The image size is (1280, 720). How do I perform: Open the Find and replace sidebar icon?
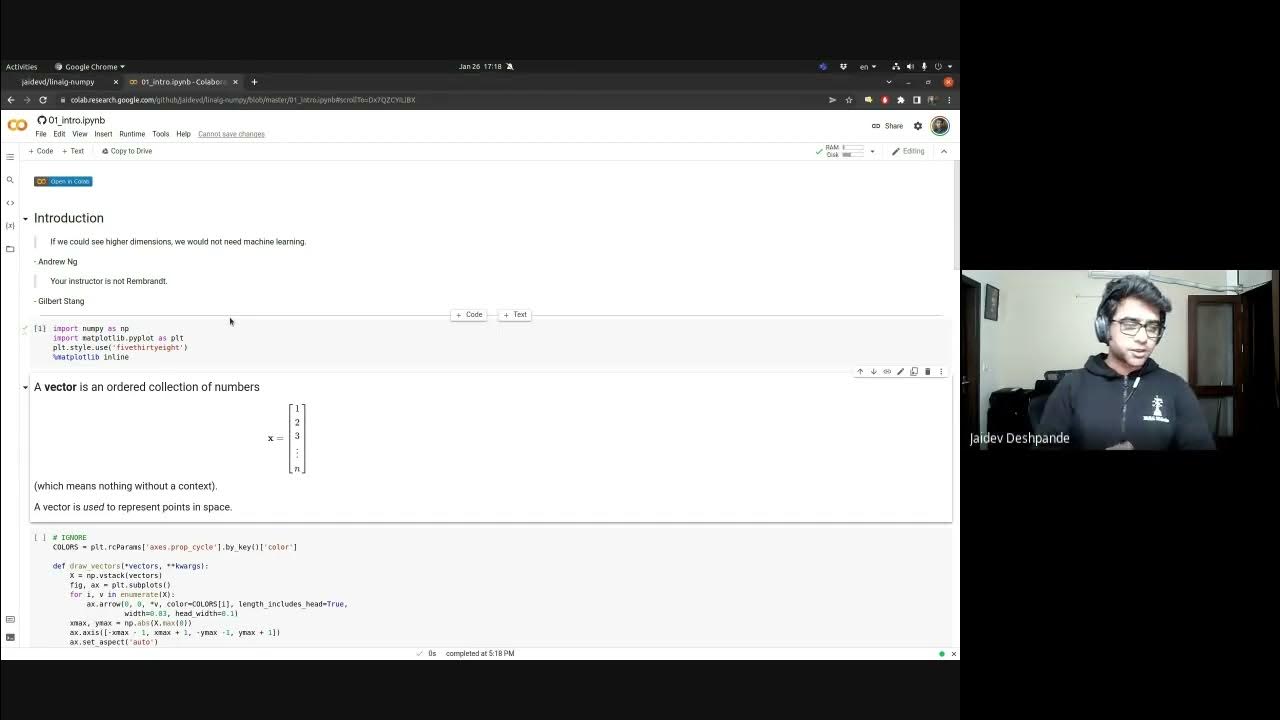(10, 180)
